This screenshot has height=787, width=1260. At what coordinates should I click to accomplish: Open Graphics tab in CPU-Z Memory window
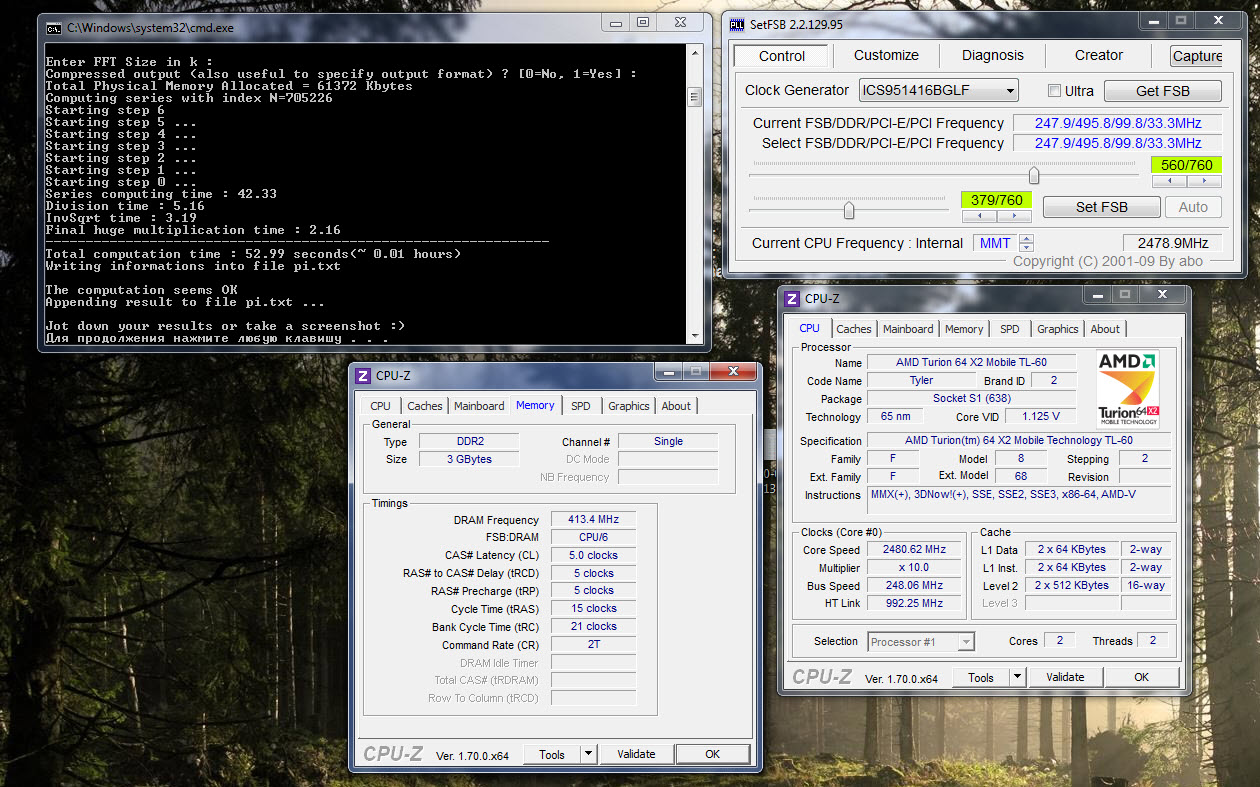(x=629, y=406)
